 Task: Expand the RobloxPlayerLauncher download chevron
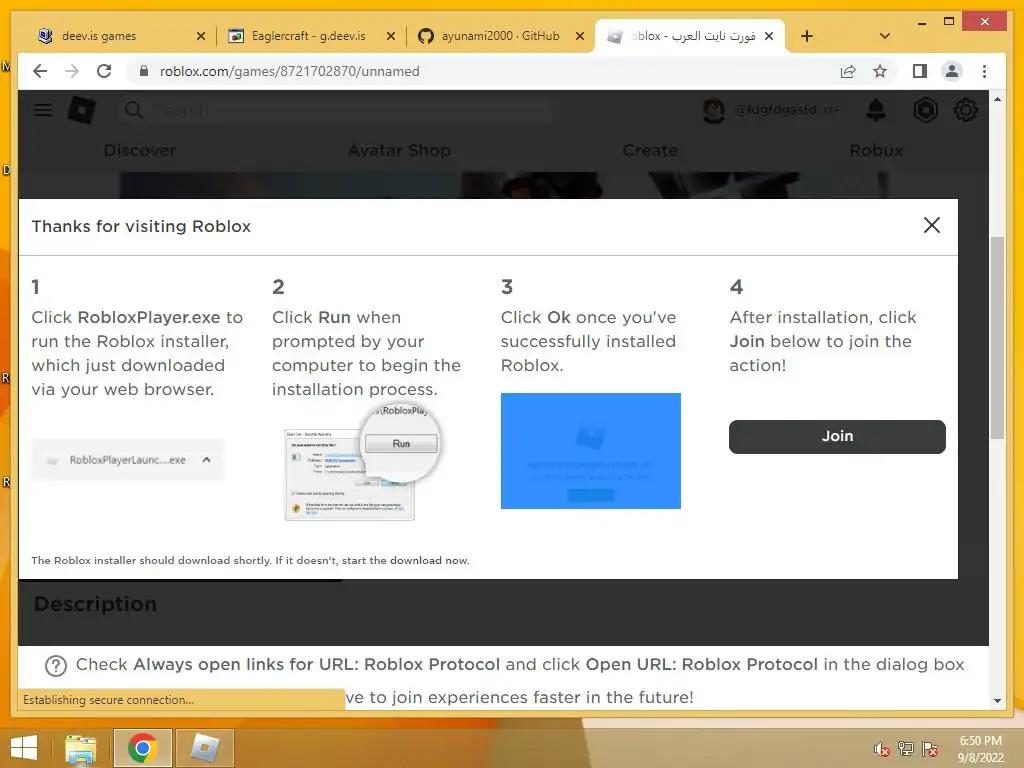tap(206, 460)
